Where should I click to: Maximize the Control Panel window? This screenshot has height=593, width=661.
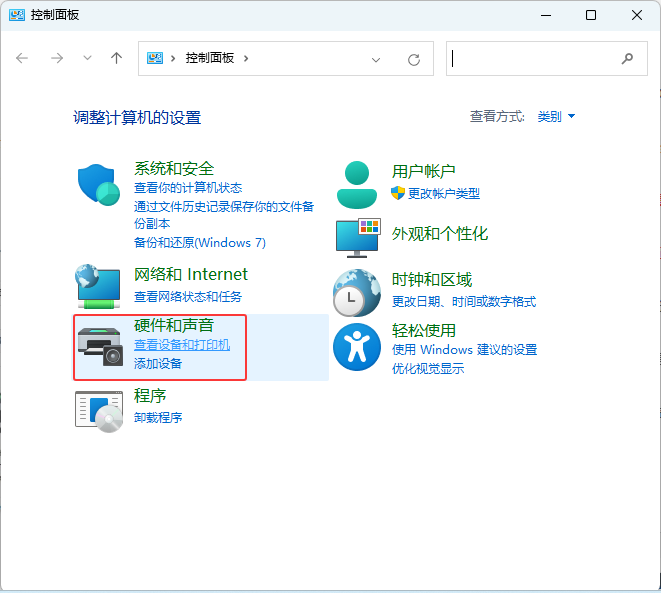[x=591, y=15]
